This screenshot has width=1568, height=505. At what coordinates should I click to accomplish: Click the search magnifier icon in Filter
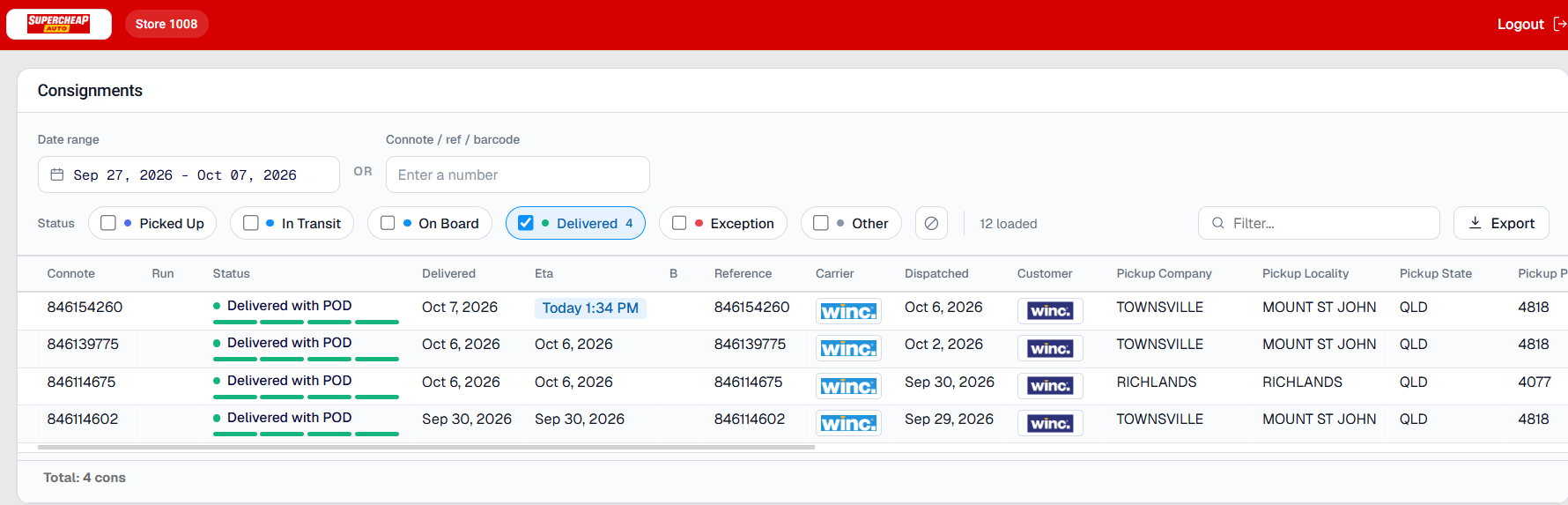point(1217,223)
